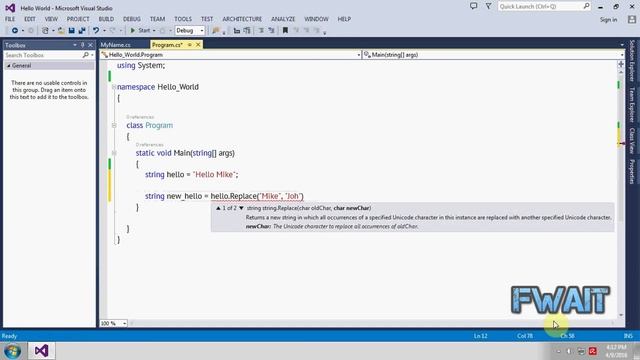Open the TEAM menu

coord(157,19)
